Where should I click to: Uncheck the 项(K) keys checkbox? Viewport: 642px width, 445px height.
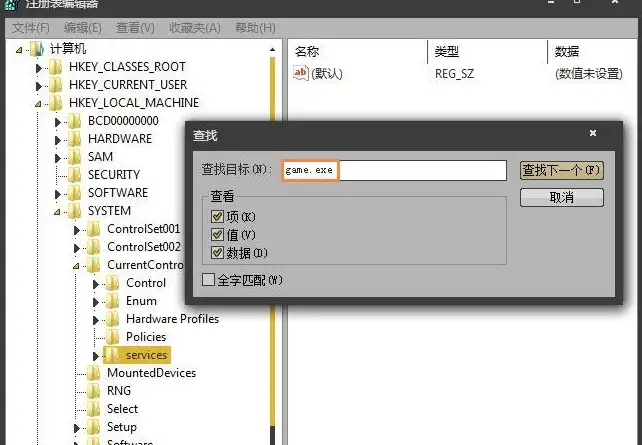click(x=217, y=217)
